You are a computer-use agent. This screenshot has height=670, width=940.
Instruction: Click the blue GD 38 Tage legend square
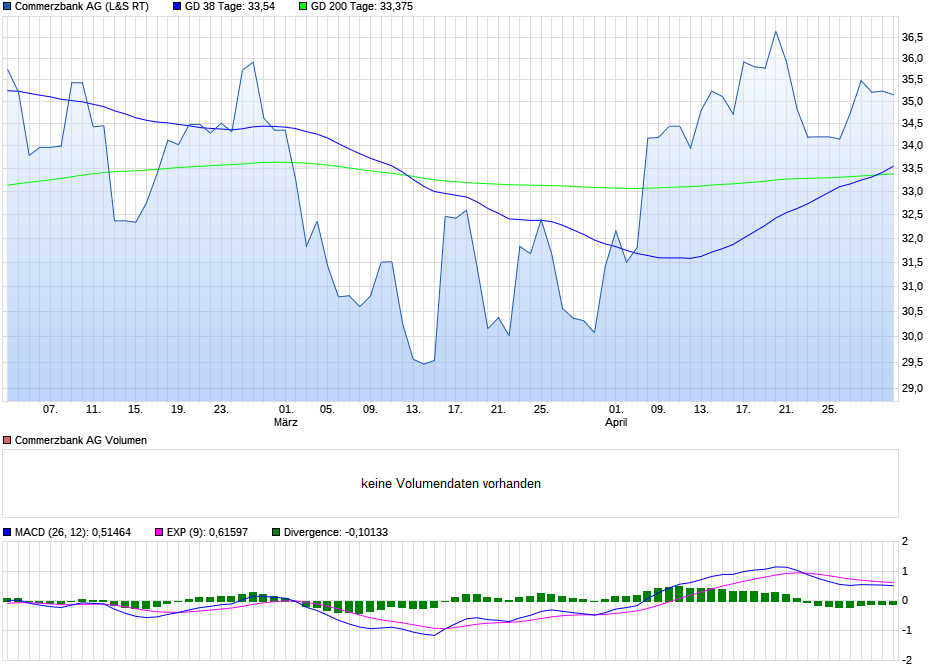[177, 7]
